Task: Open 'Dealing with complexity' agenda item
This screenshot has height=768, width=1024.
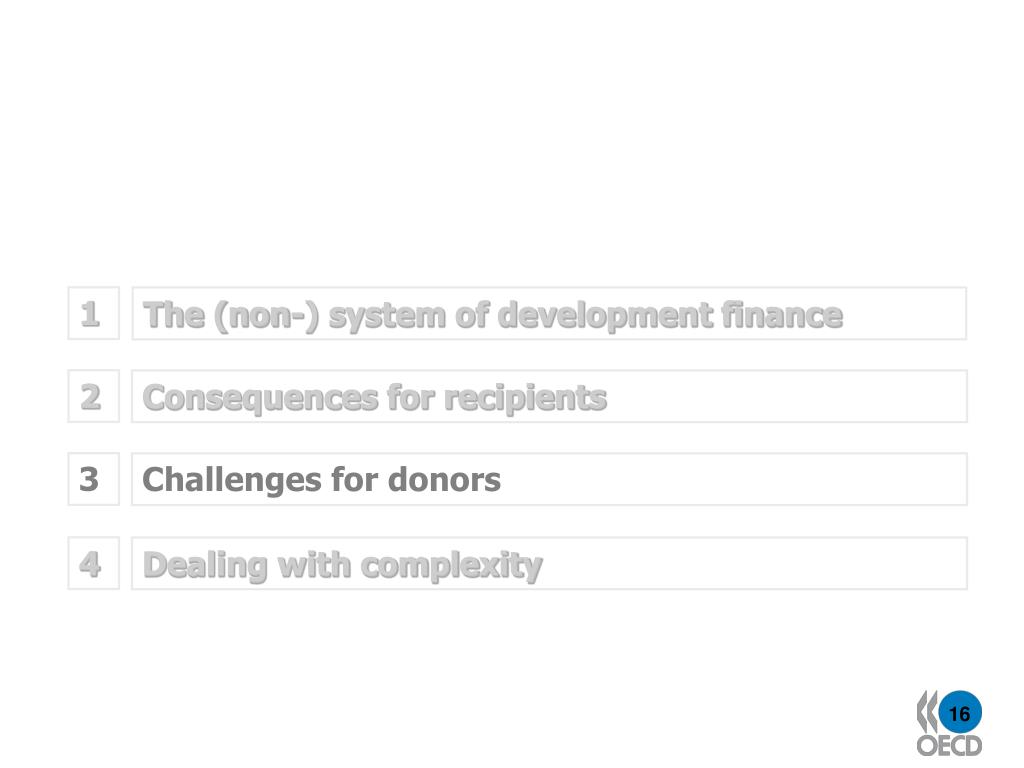Action: pos(549,564)
